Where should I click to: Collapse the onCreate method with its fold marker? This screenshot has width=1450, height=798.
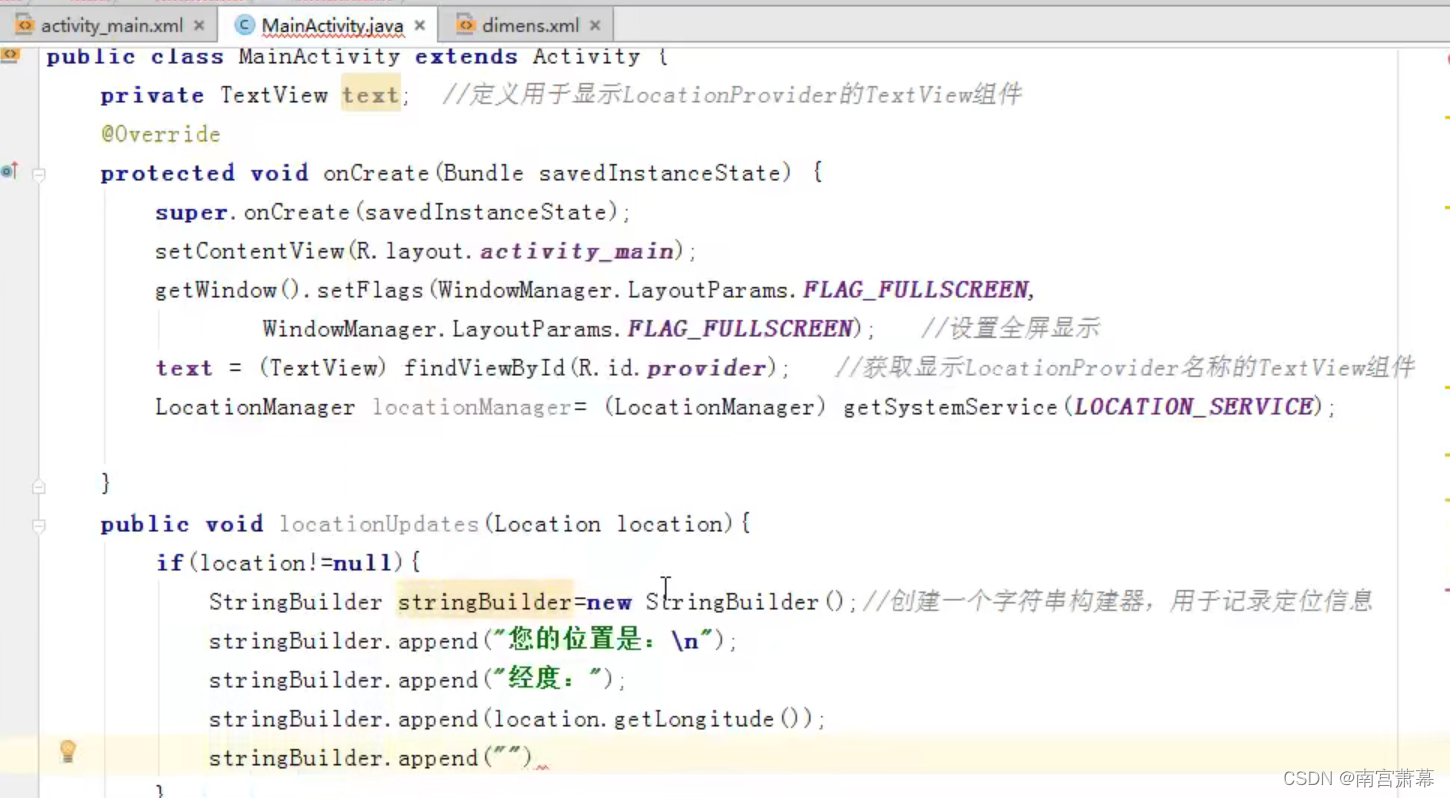point(39,174)
